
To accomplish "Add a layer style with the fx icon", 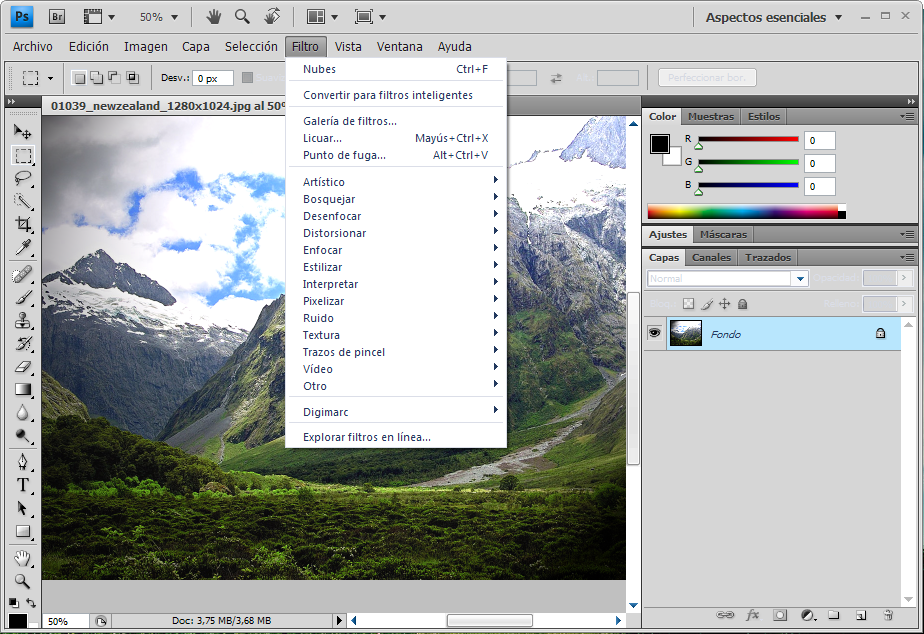I will [x=753, y=615].
